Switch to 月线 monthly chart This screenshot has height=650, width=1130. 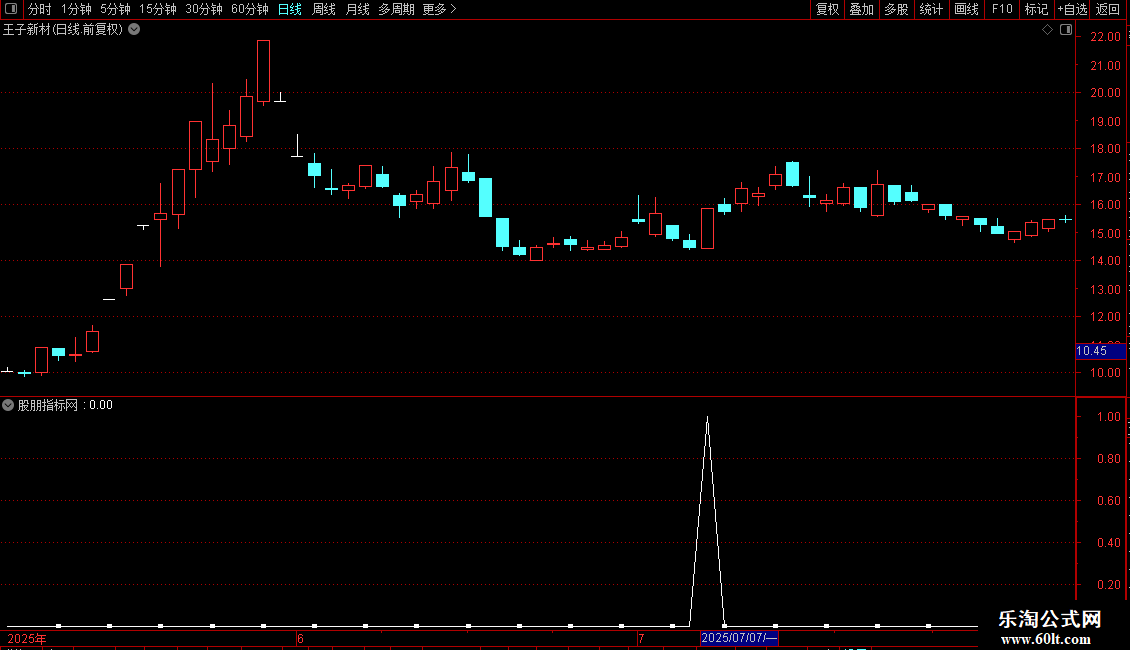(x=357, y=9)
